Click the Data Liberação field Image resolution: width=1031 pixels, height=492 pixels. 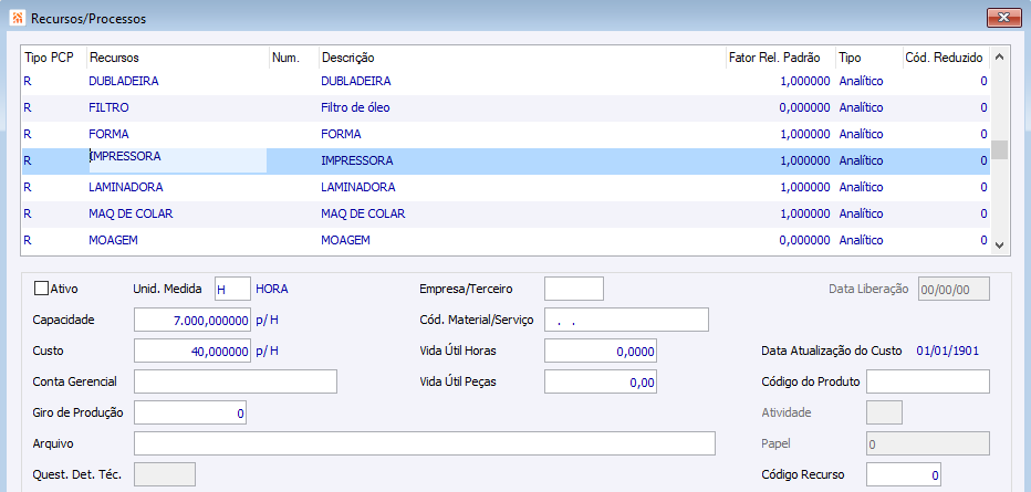(x=953, y=288)
